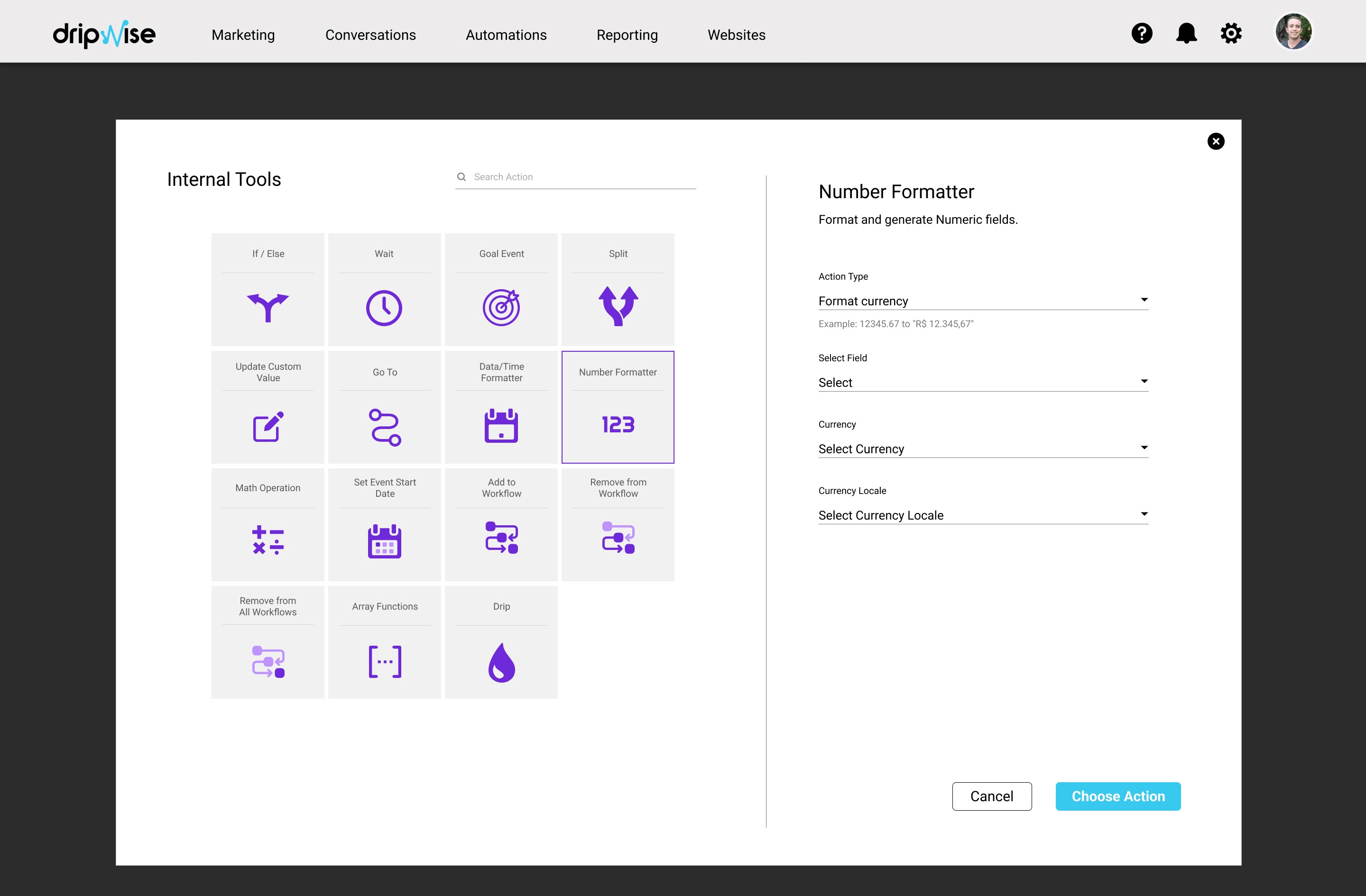
Task: Choose the Array Functions brackets icon
Action: (384, 661)
